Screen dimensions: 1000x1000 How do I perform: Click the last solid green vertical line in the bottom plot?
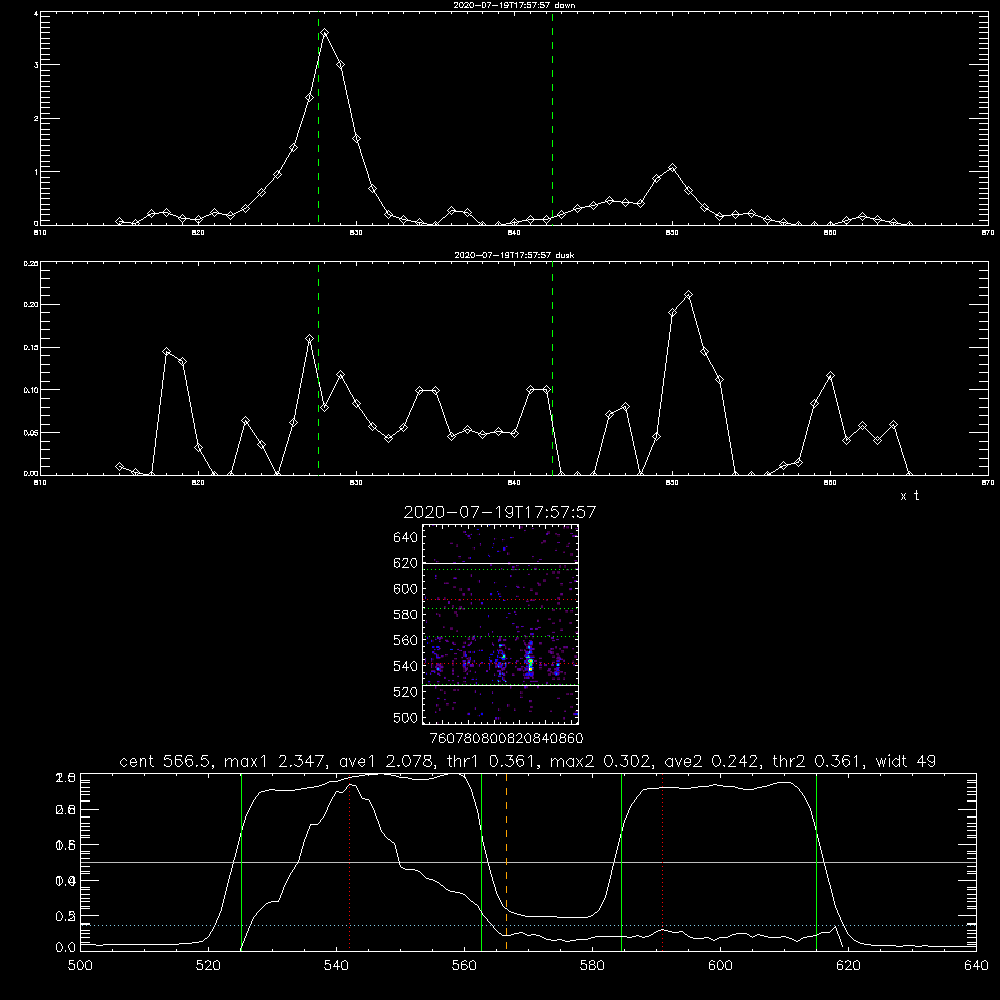coord(816,862)
